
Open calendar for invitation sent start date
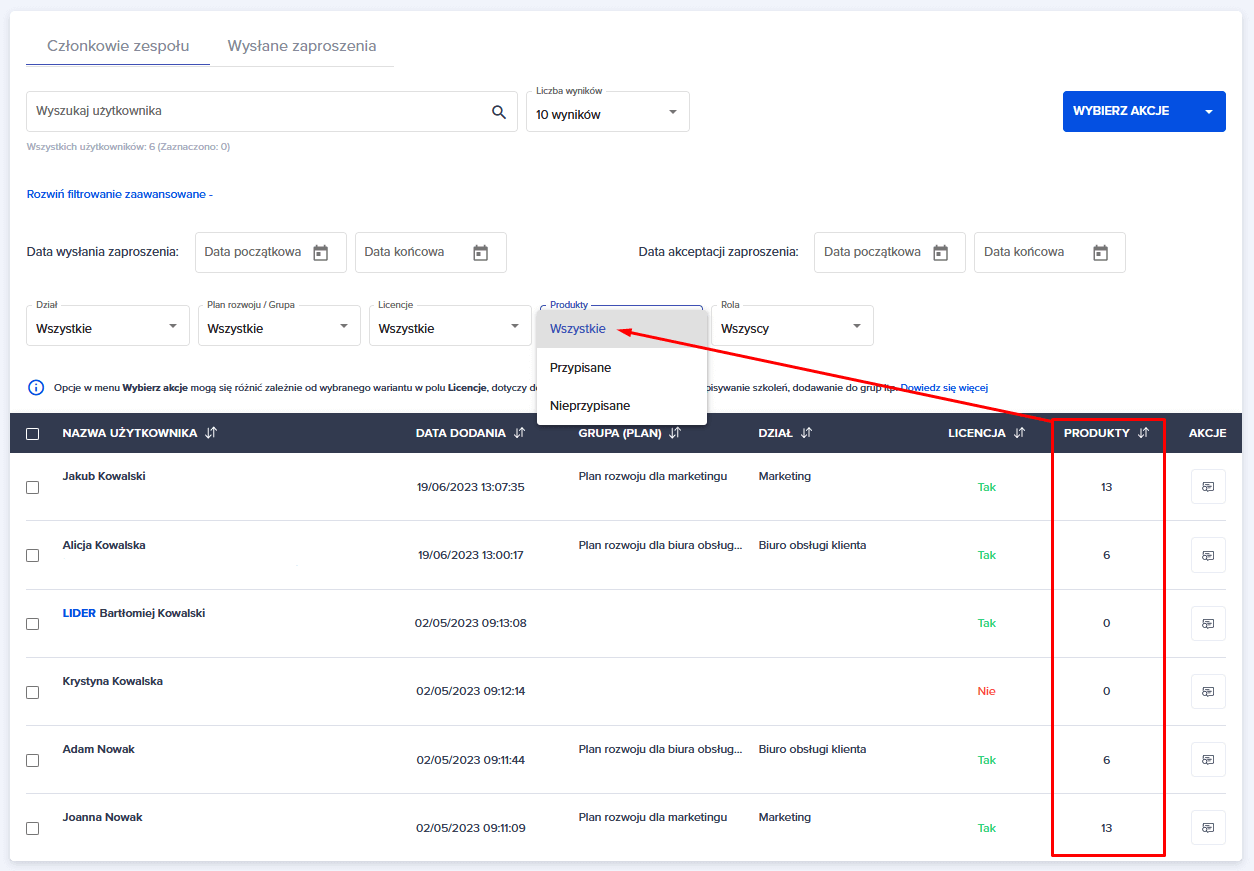[x=321, y=253]
